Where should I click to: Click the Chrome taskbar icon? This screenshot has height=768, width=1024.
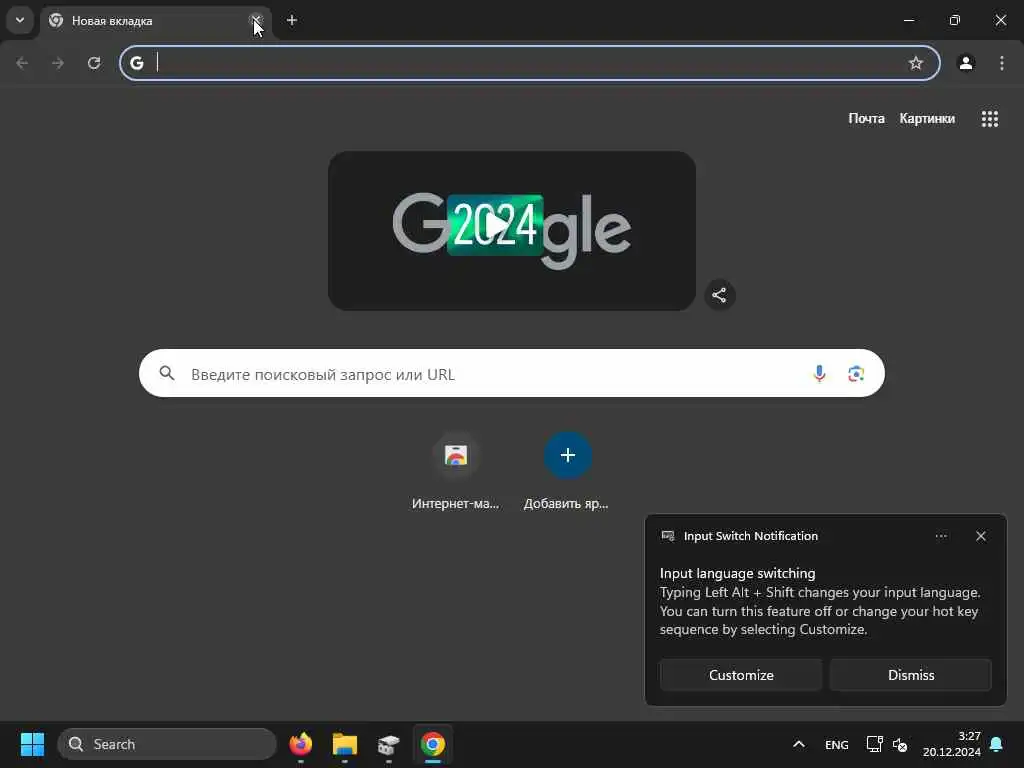(x=432, y=744)
